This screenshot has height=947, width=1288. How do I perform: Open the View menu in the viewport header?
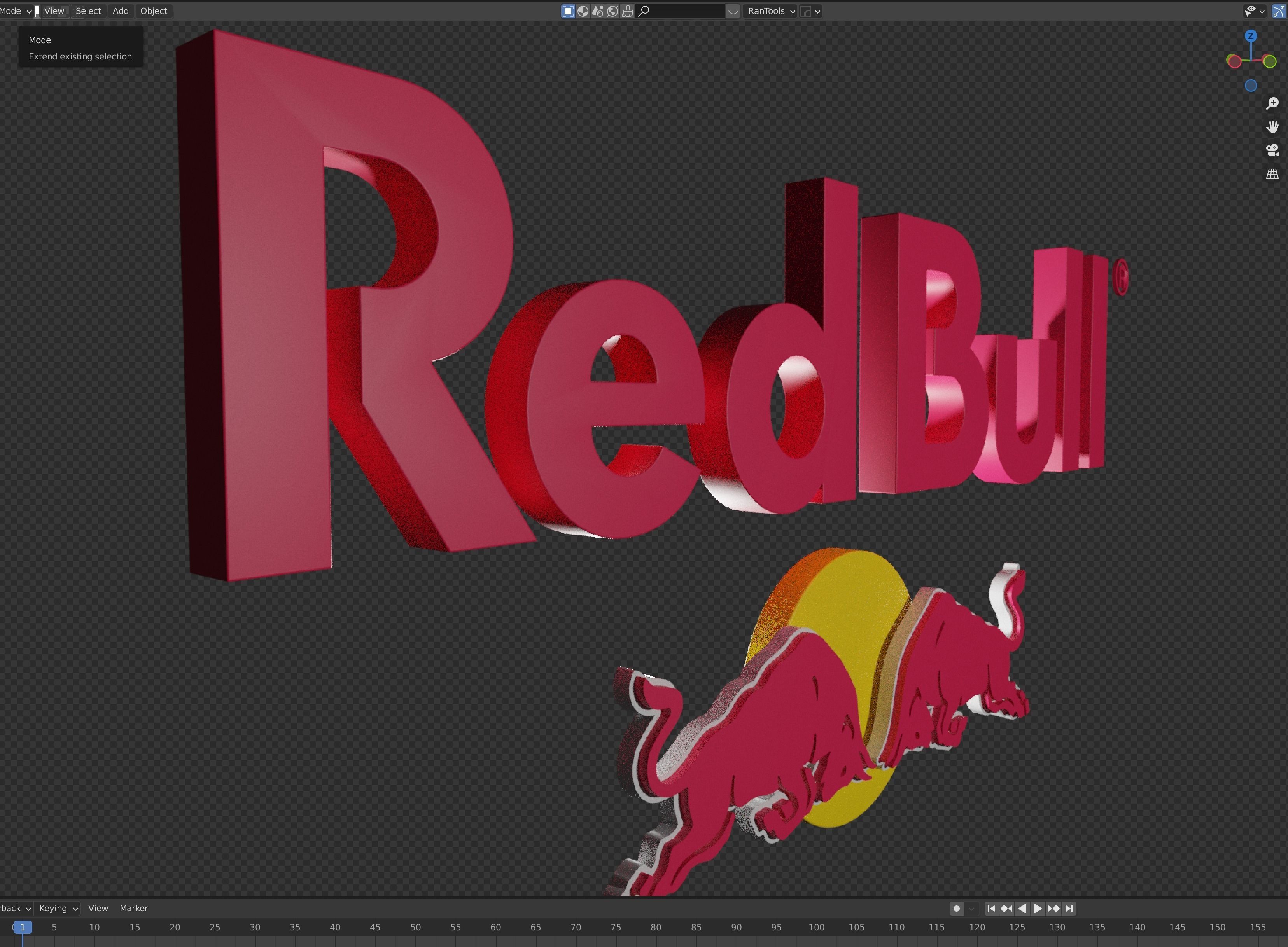click(54, 11)
